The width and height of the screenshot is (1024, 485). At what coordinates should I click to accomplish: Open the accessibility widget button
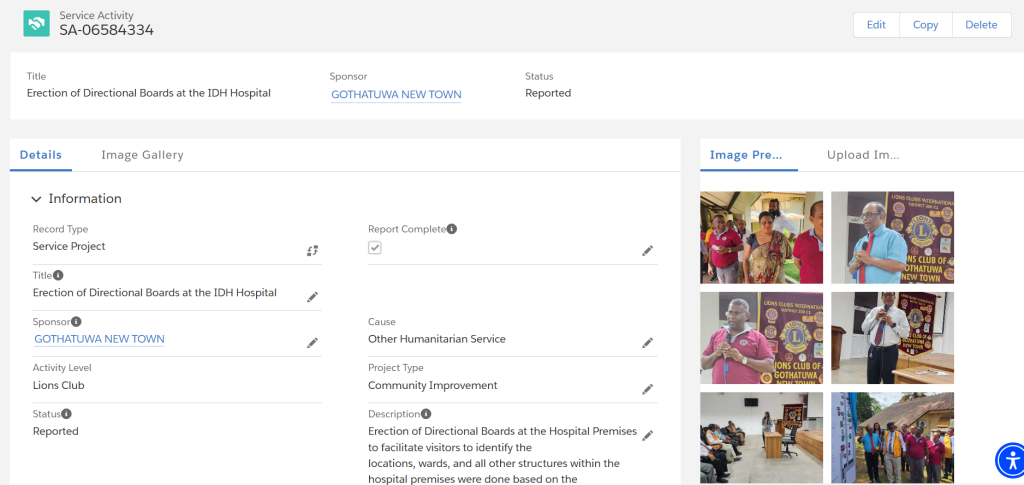pyautogui.click(x=1011, y=460)
